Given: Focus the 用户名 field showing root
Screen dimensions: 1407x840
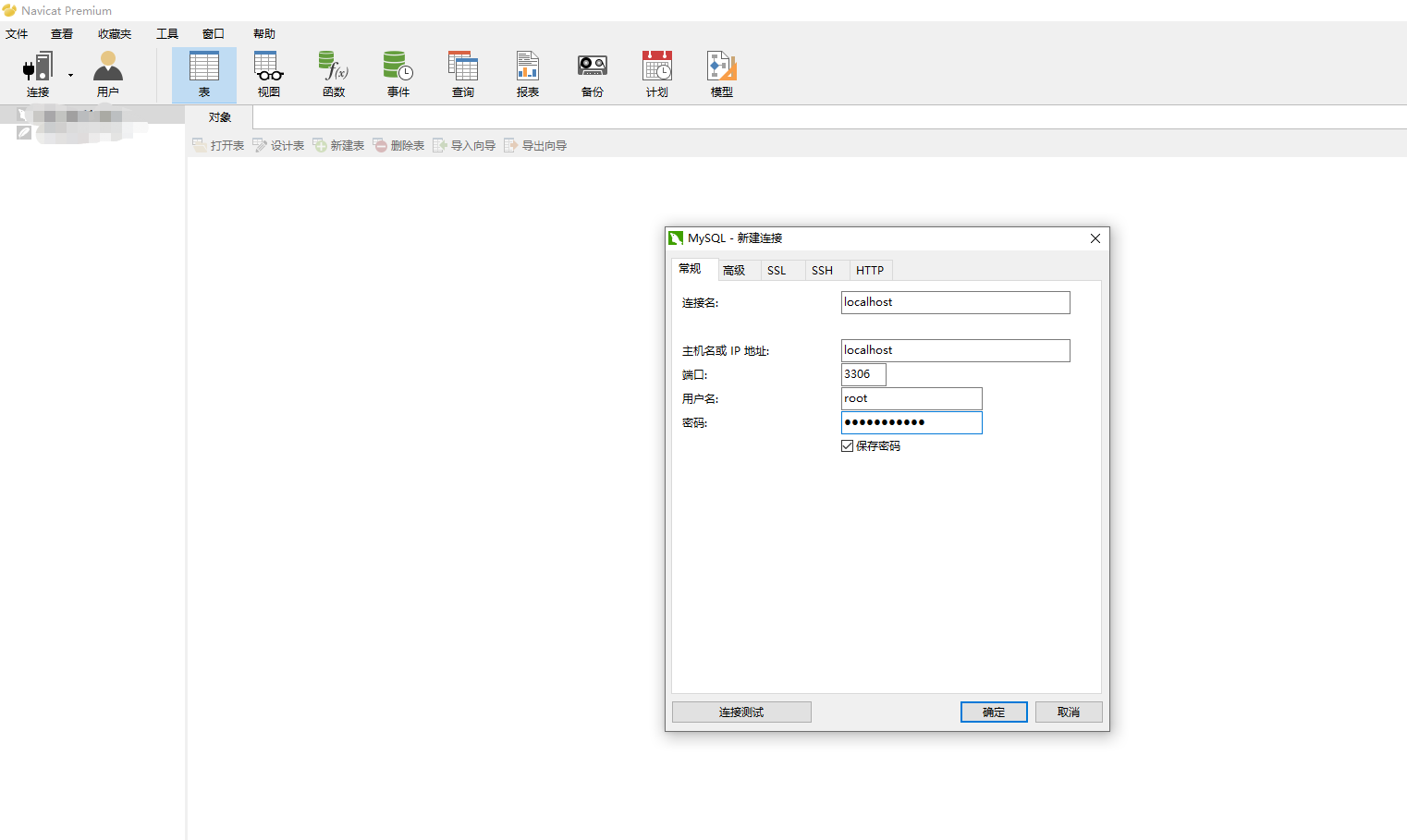Looking at the screenshot, I should 911,398.
